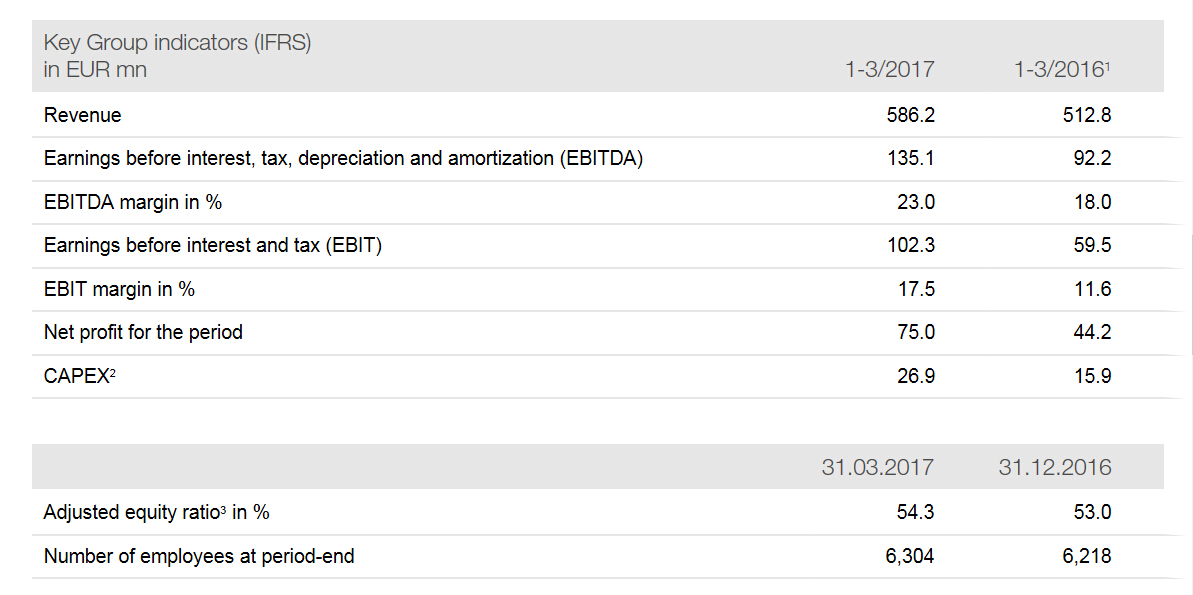Image resolution: width=1193 pixels, height=595 pixels.
Task: Click Number of employees at period-end label
Action: point(199,556)
